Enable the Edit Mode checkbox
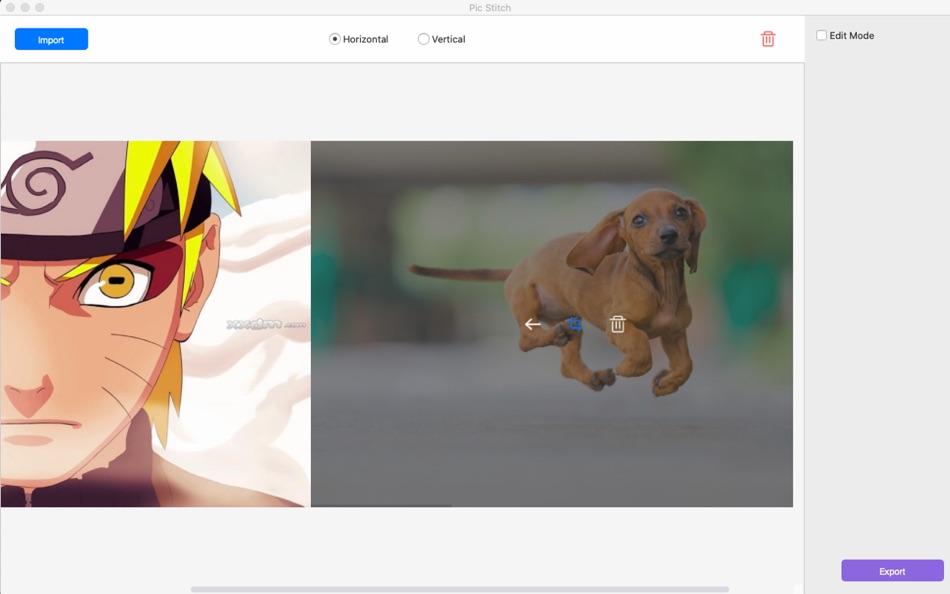 (x=822, y=35)
